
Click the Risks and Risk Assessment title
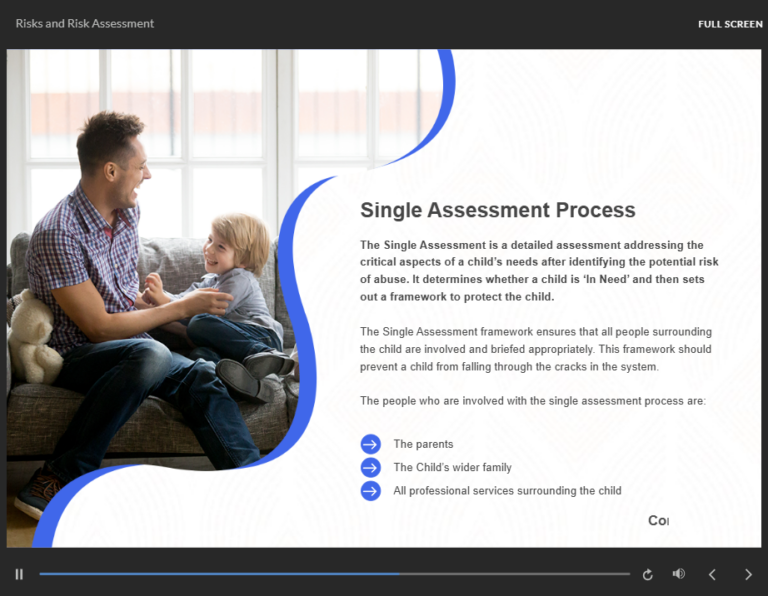point(85,24)
